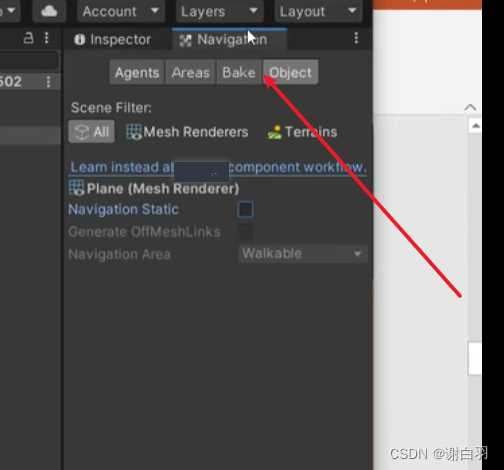Open the component workflow learn link

[x=218, y=167]
